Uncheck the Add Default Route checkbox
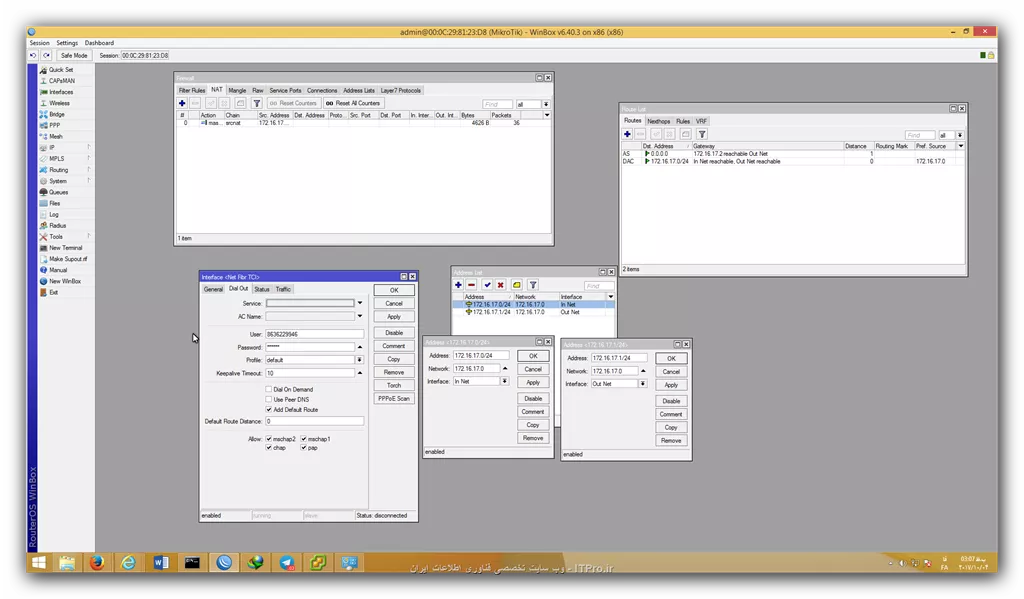Screen dimensions: 1024x599 click(x=268, y=410)
